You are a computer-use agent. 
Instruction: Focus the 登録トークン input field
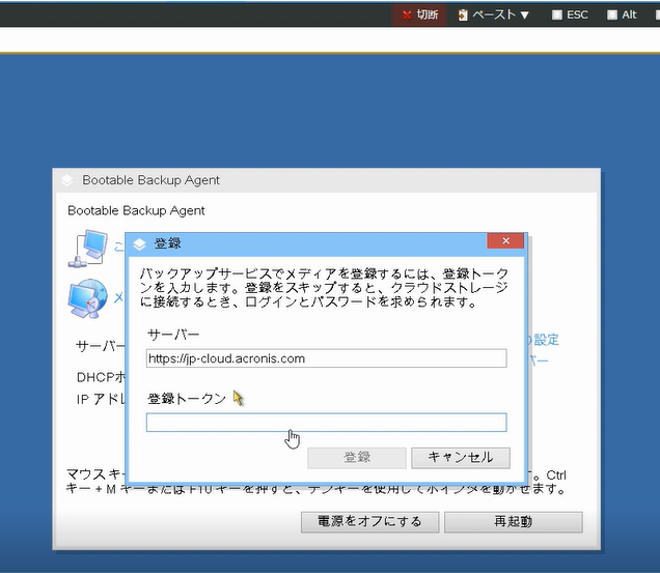(x=326, y=422)
